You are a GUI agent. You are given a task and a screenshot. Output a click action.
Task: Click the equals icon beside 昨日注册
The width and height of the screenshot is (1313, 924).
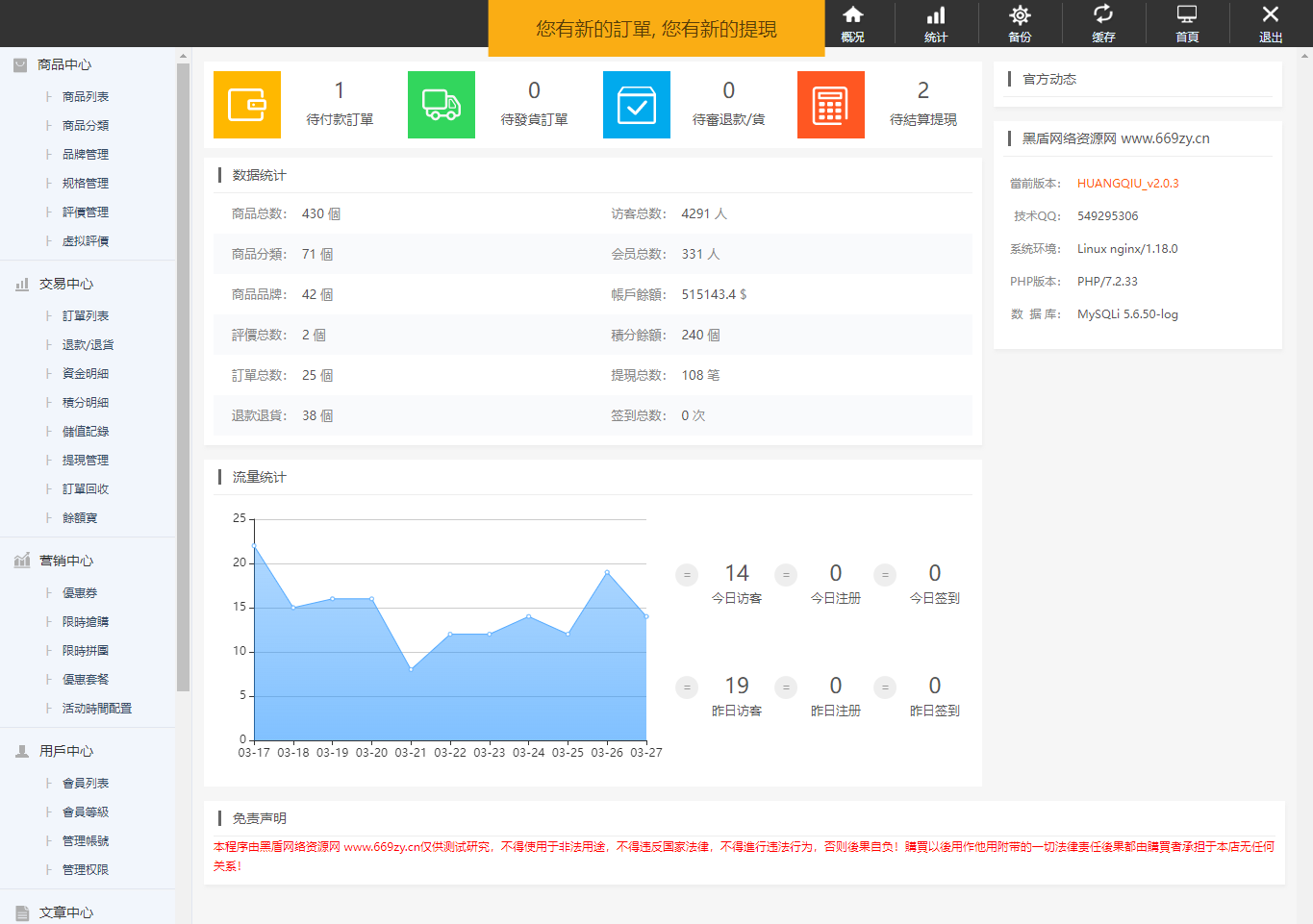pos(786,687)
